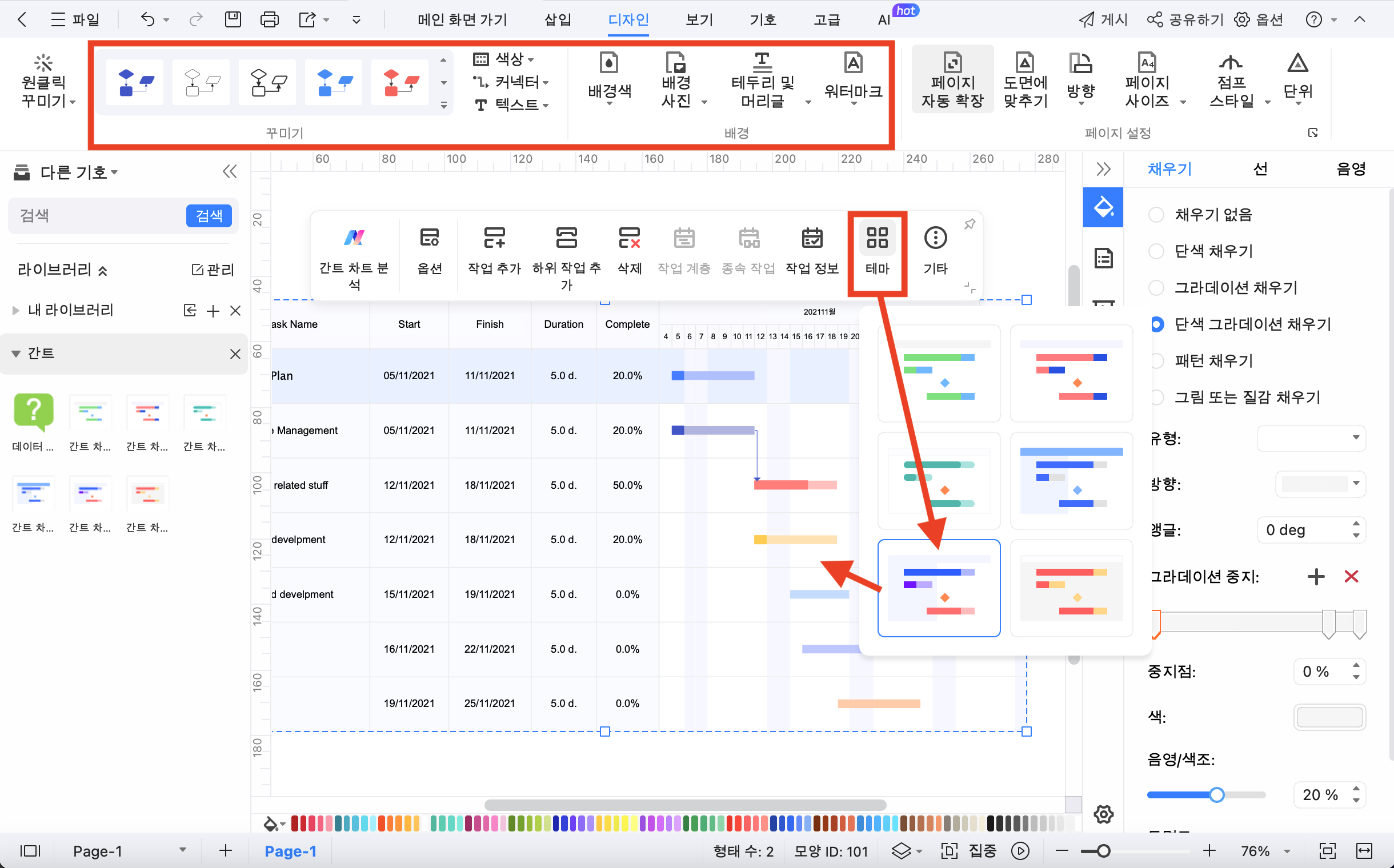The image size is (1394, 868).
Task: Click 관리 manage library link
Action: pyautogui.click(x=213, y=269)
